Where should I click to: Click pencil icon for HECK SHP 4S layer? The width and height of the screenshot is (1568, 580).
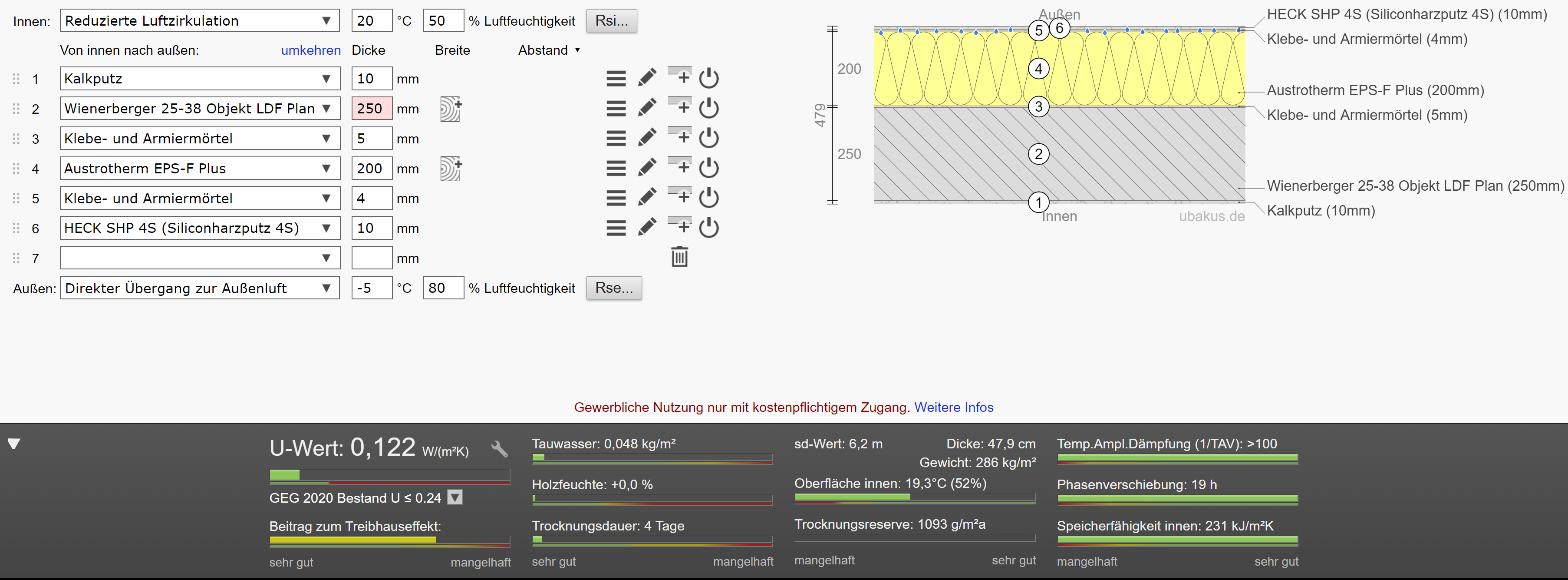click(x=647, y=227)
